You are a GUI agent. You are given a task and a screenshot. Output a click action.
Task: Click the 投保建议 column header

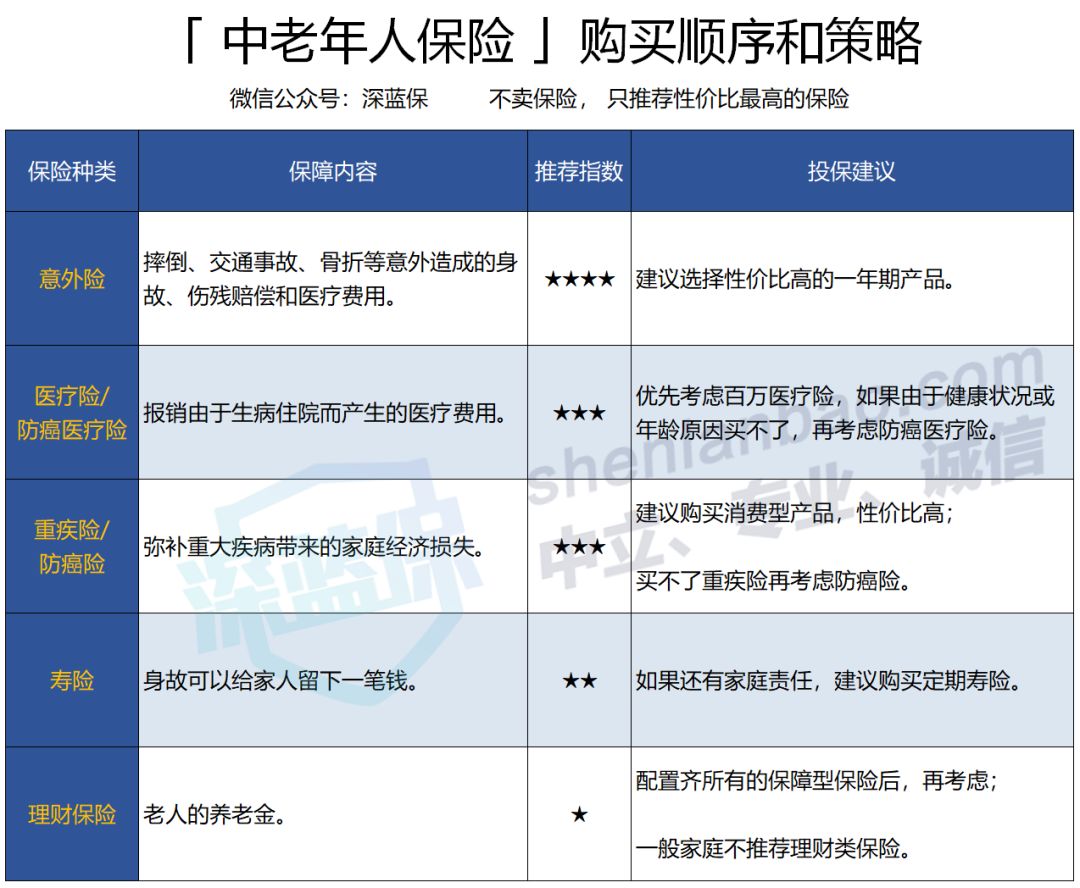852,171
